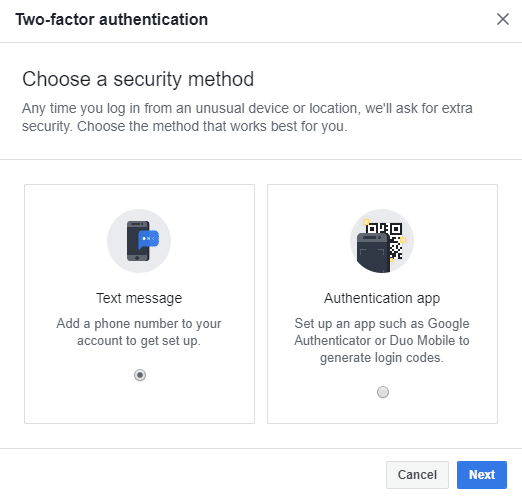Click the phone icon for Text message
Image resolution: width=522 pixels, height=498 pixels.
point(138,241)
